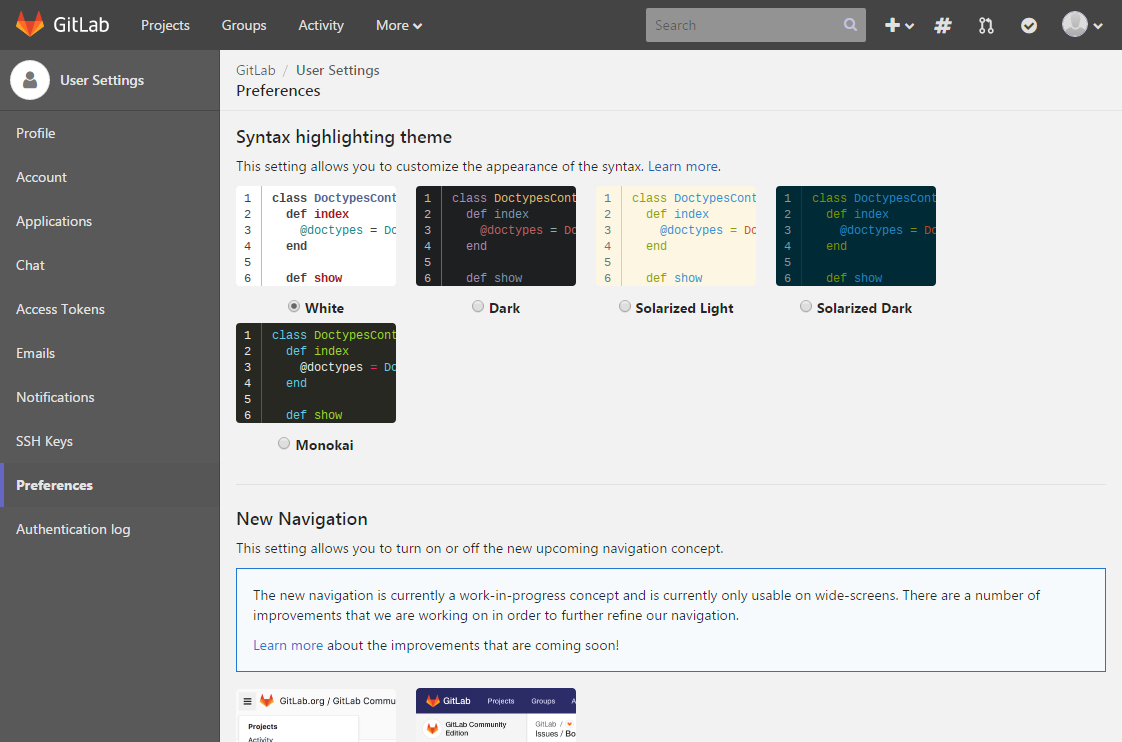Click the hamburger icon in navigation preview

[248, 701]
